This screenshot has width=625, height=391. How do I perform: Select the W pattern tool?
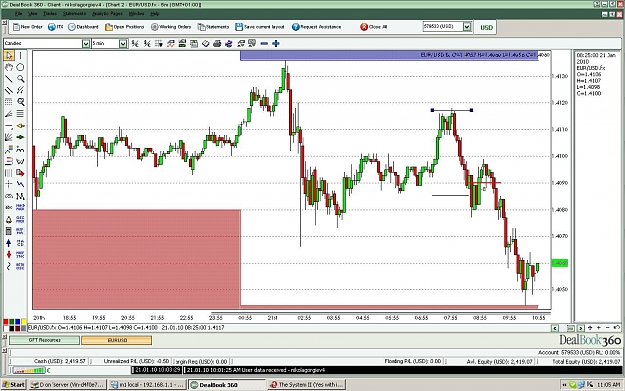tap(20, 161)
